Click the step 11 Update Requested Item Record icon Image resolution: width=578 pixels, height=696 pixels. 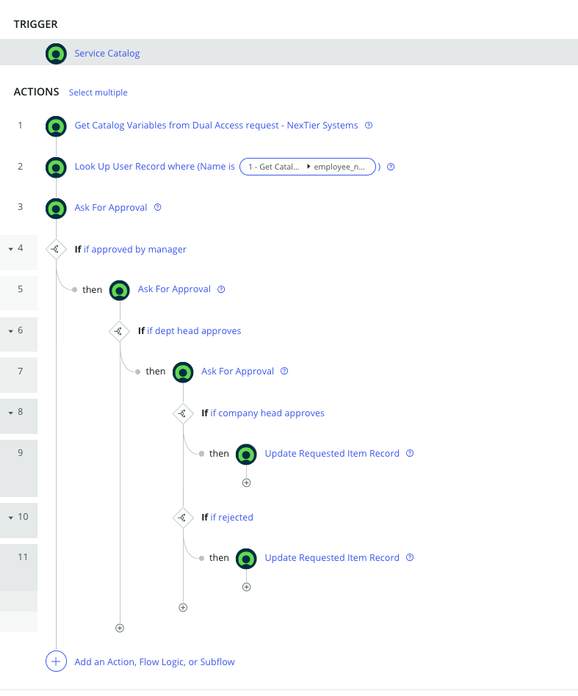pos(246,559)
